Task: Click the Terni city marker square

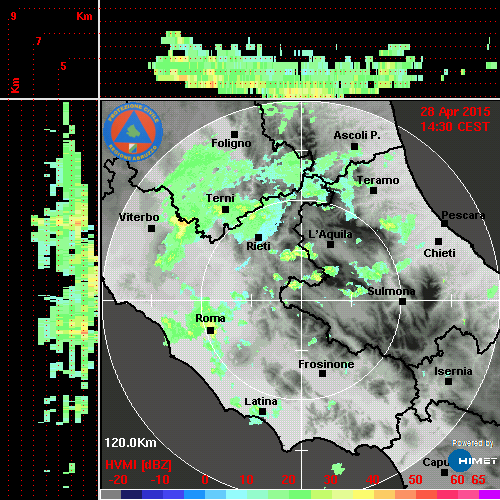Action: click(x=225, y=209)
